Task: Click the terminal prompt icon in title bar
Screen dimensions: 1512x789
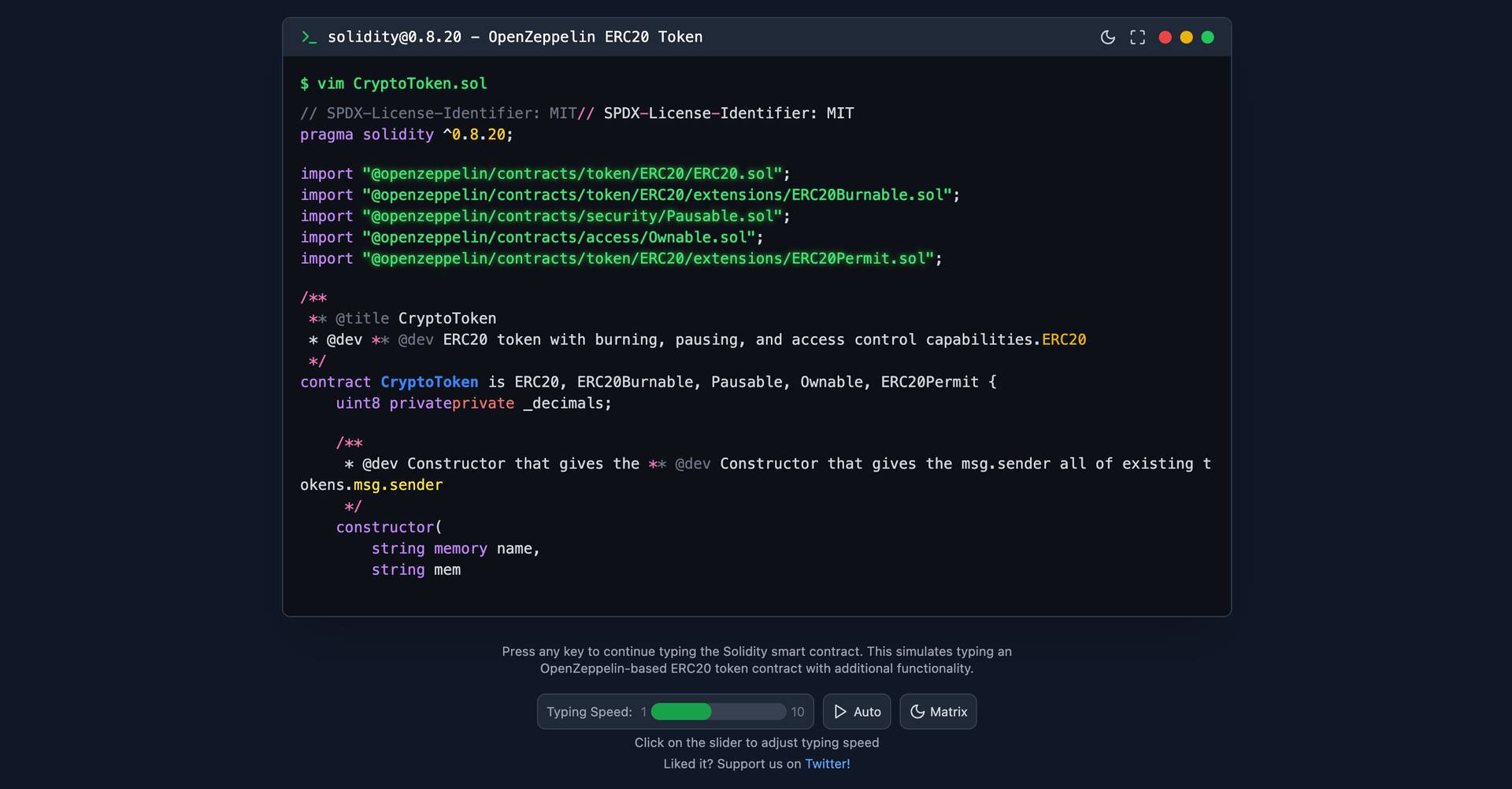Action: pos(309,37)
